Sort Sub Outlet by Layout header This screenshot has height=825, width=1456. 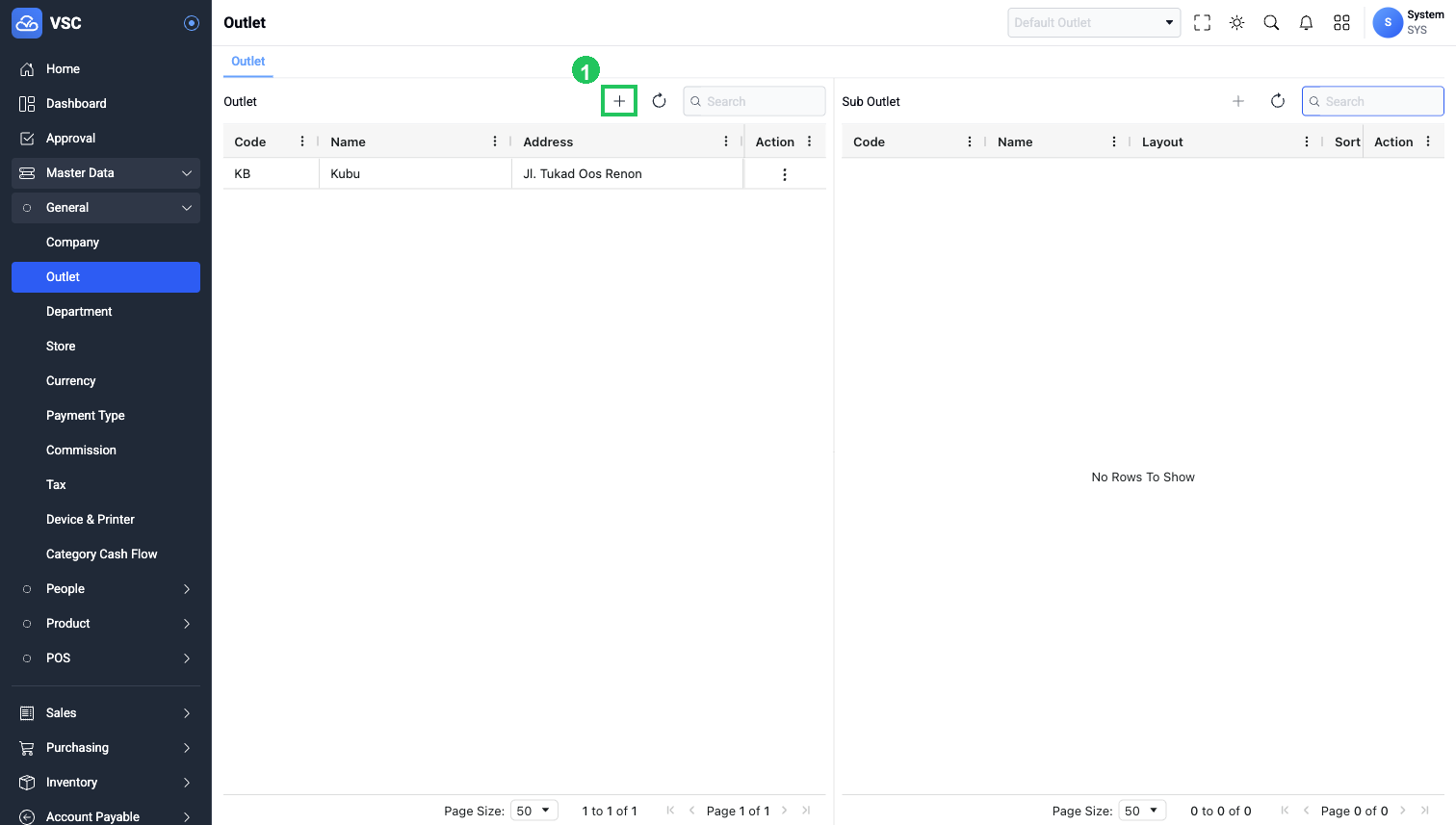click(1162, 142)
